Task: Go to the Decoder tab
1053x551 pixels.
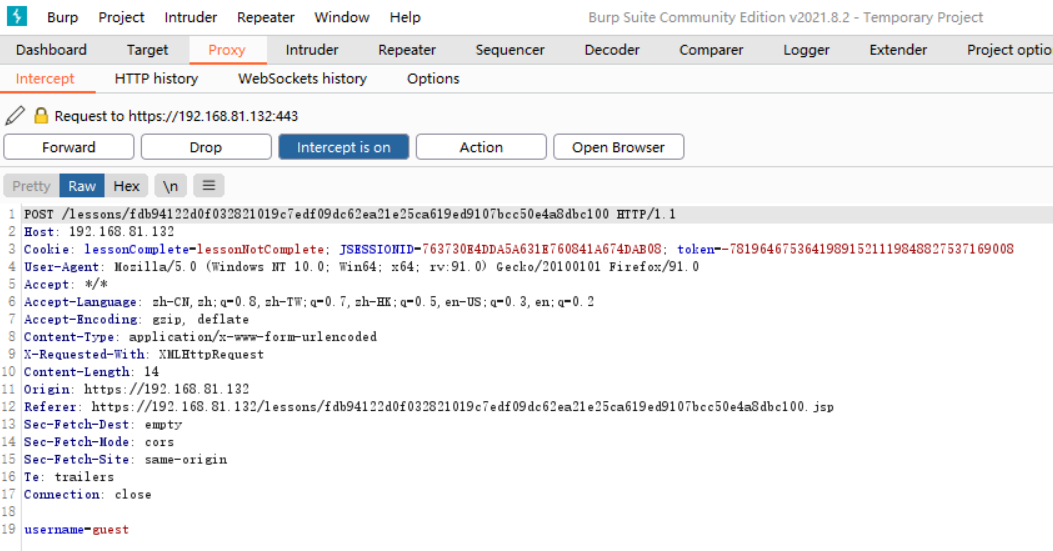Action: (x=612, y=50)
